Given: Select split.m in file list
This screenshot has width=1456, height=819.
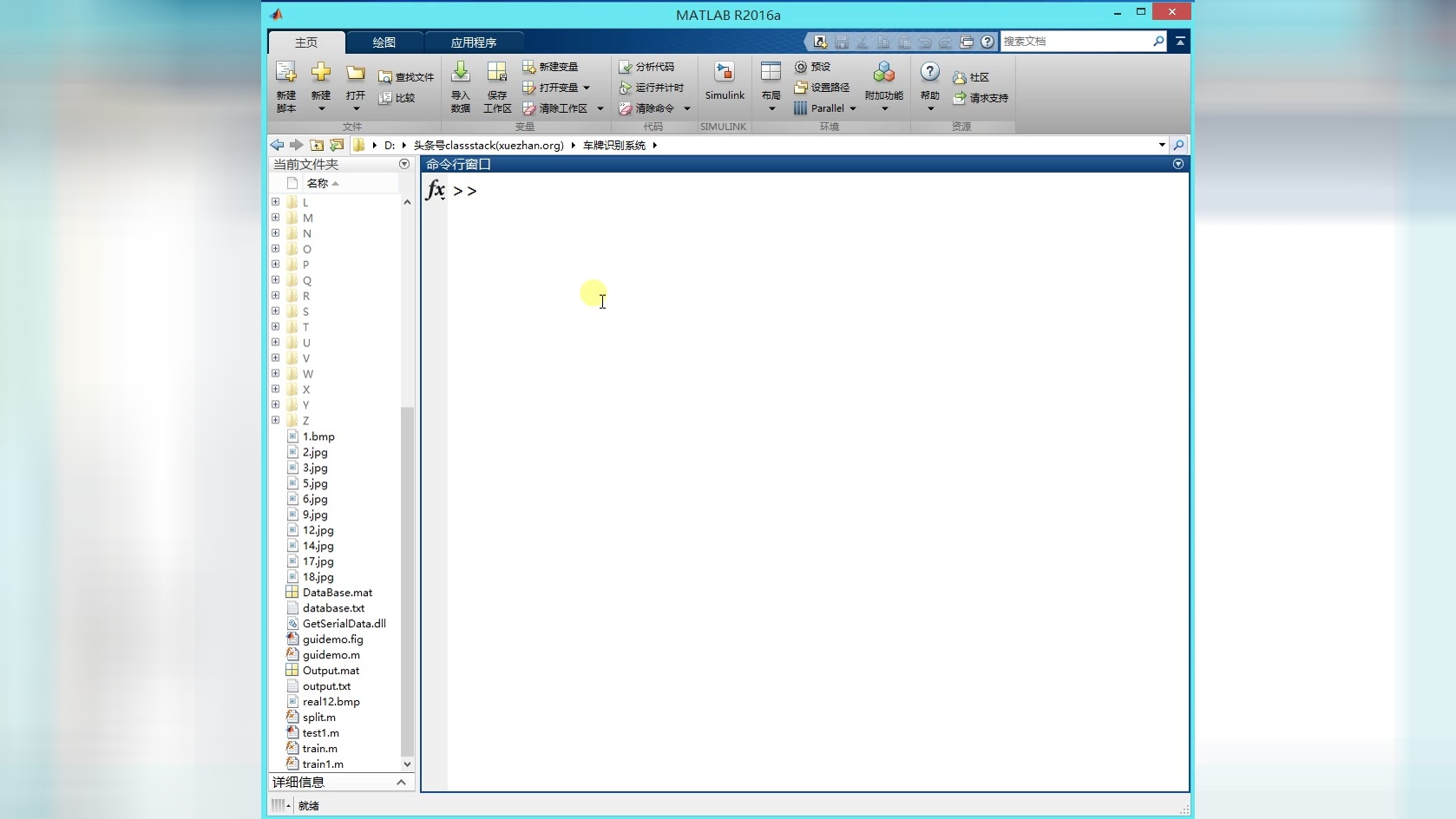Looking at the screenshot, I should 319,717.
